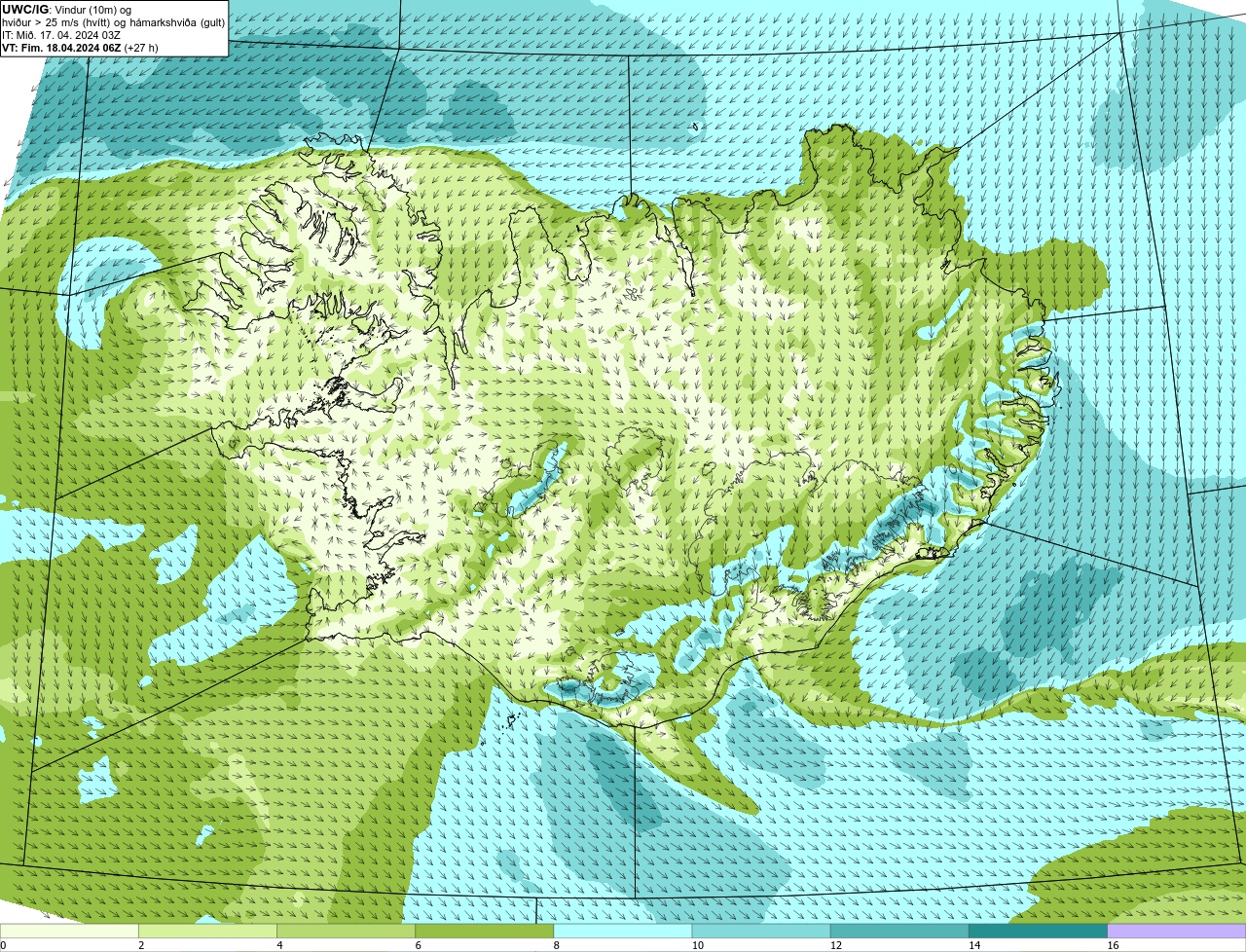
Task: Click the 12–14 m/s teal legend swatch
Action: tap(899, 932)
